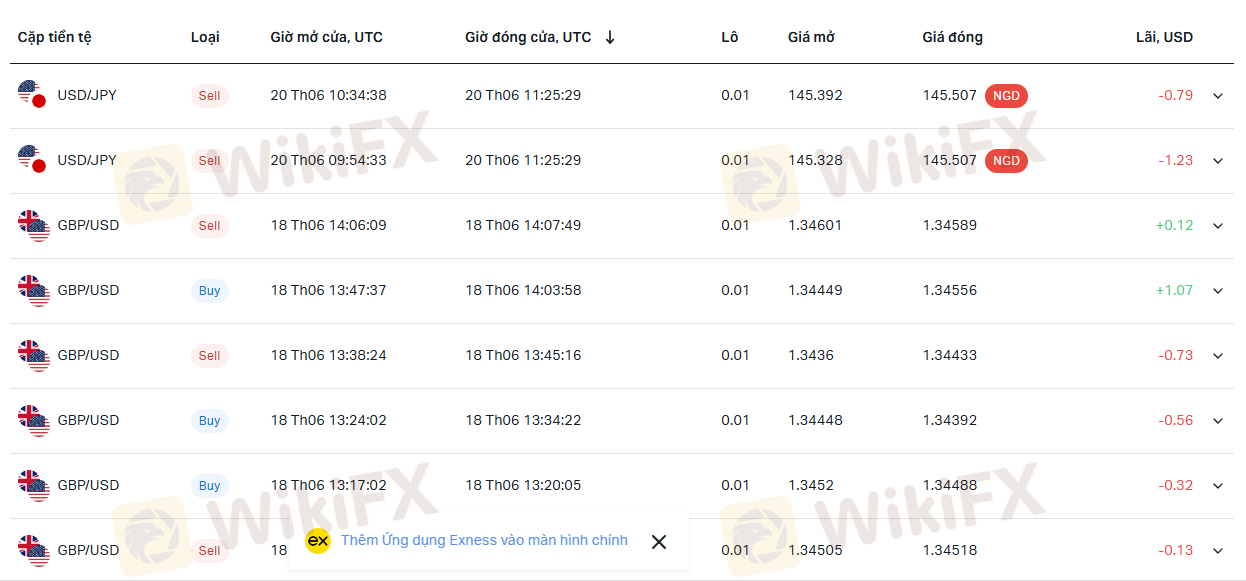Sort by Cặp tiền tệ column header
Viewport: 1246px width, 581px height.
click(55, 37)
